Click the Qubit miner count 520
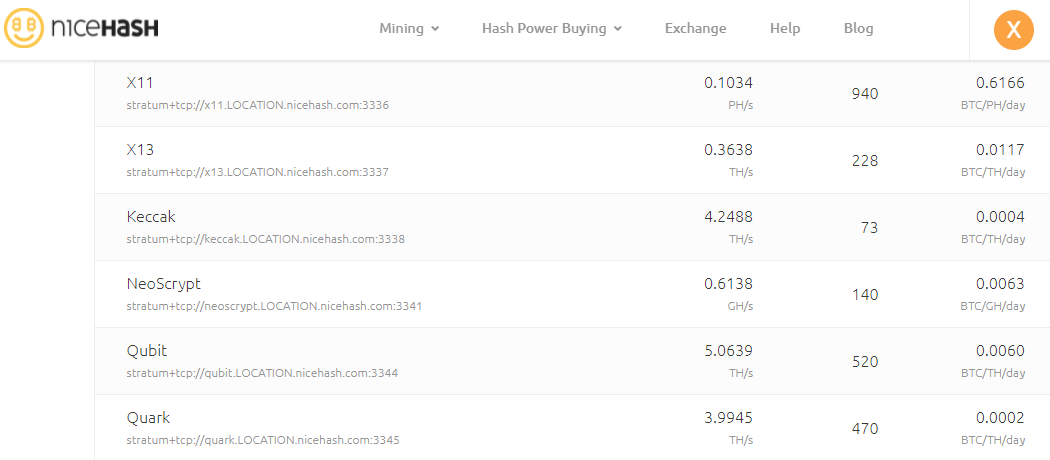The image size is (1050, 460). [865, 362]
